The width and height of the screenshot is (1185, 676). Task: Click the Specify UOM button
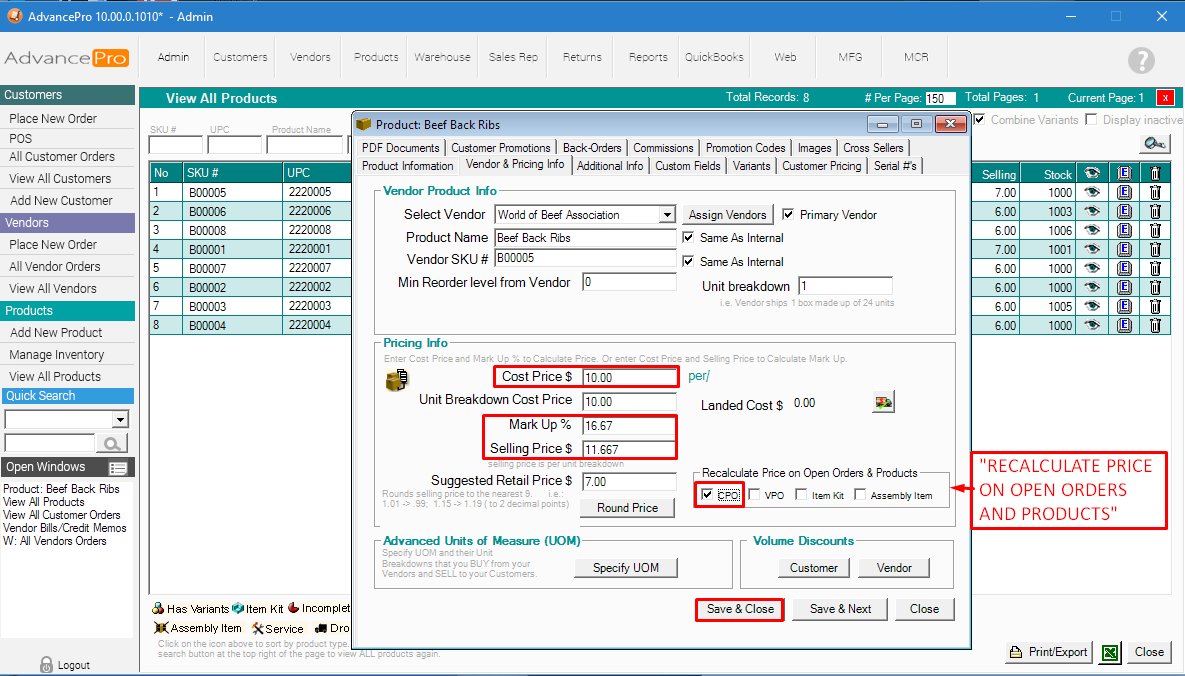click(626, 568)
